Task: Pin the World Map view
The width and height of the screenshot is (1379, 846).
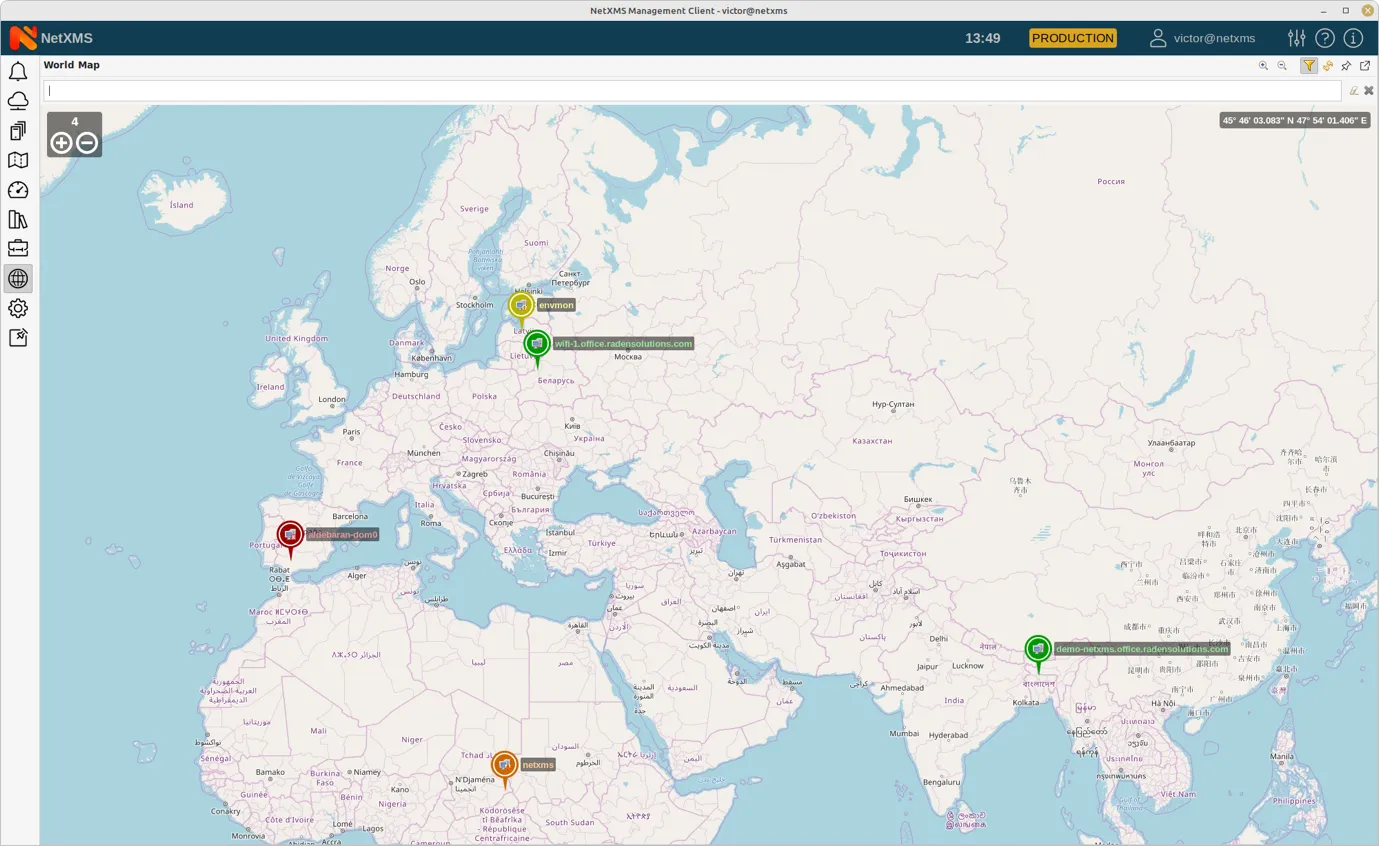Action: (1346, 65)
